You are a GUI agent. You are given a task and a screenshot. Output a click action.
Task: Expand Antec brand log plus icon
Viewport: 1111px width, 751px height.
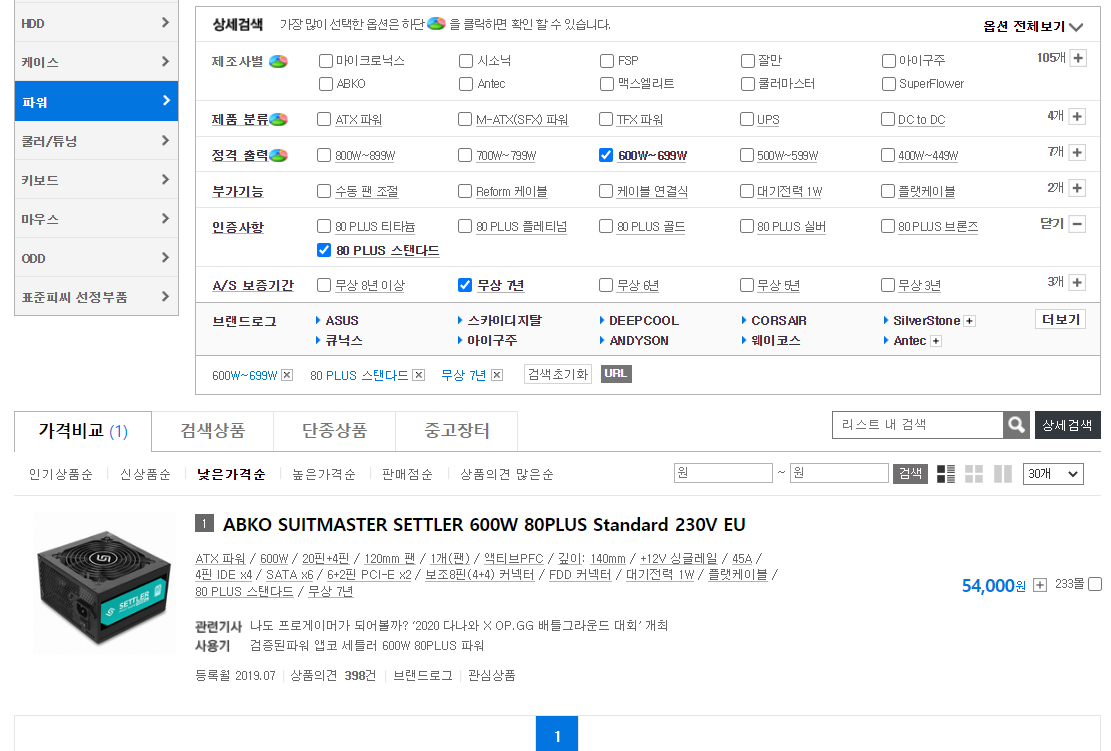point(935,341)
